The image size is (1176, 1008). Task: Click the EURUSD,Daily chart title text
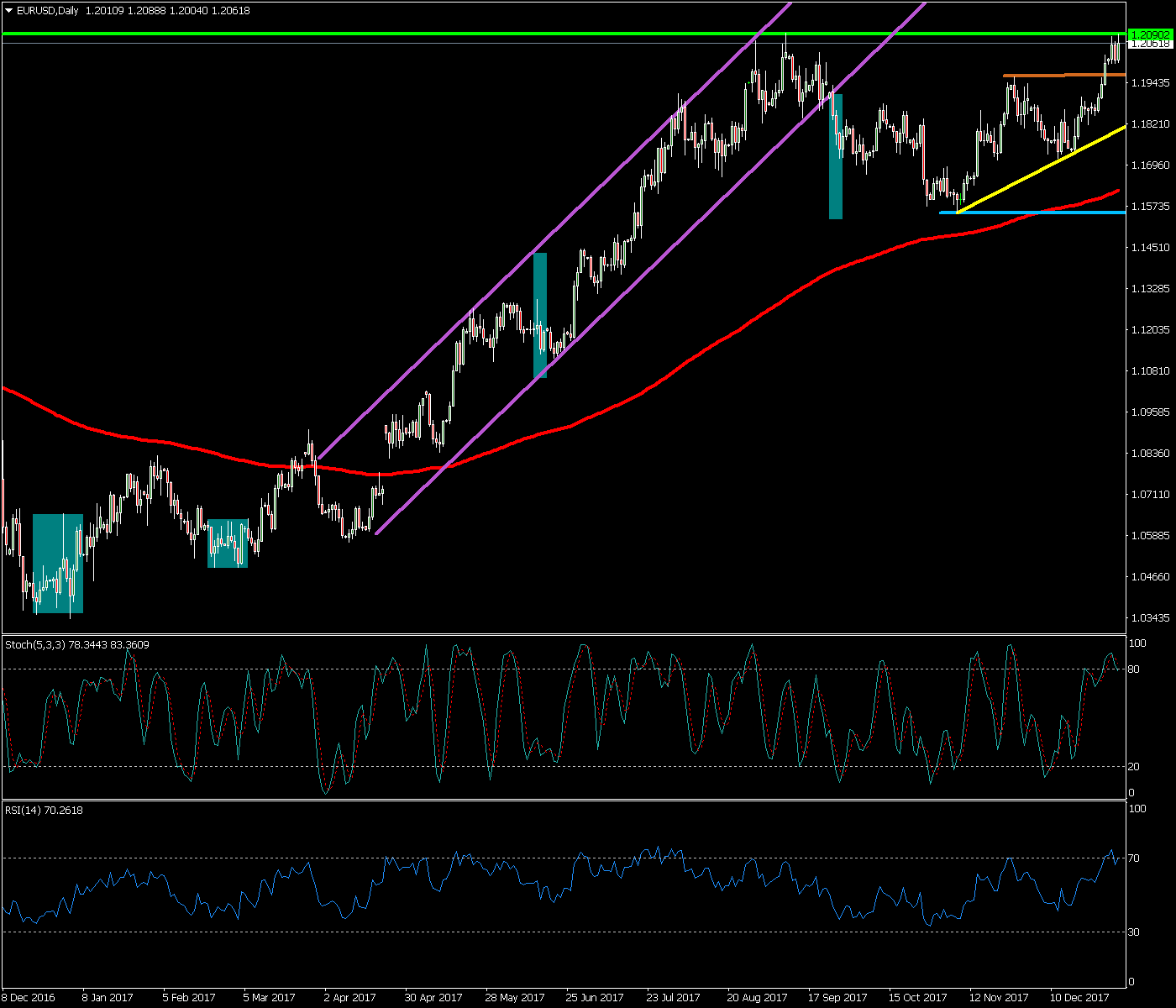click(48, 11)
